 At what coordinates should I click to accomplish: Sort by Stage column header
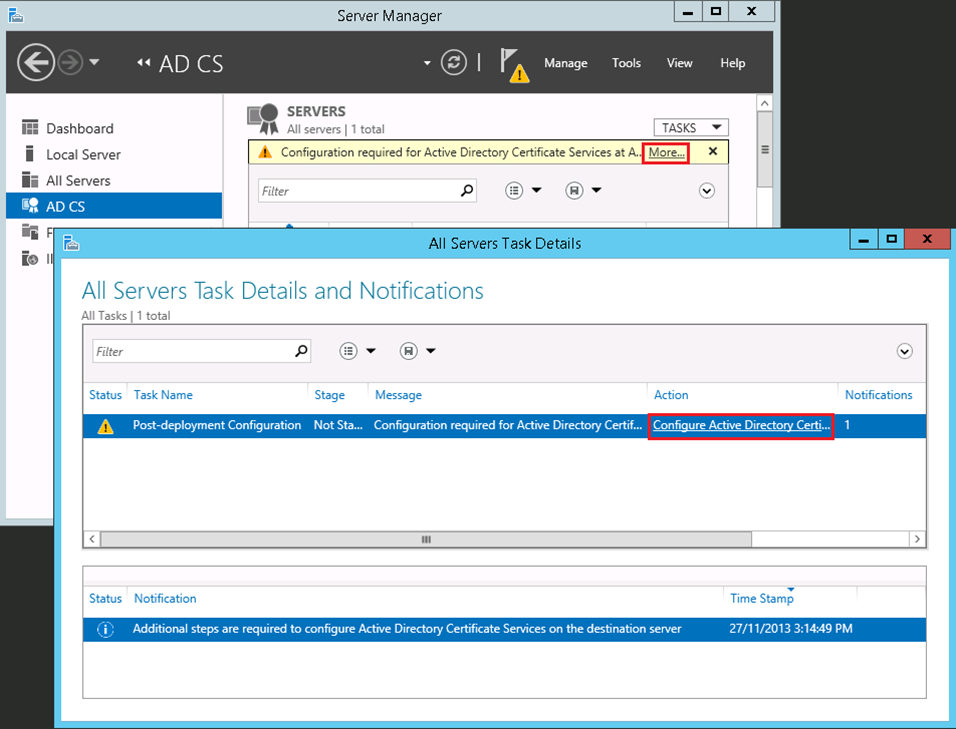[x=329, y=395]
